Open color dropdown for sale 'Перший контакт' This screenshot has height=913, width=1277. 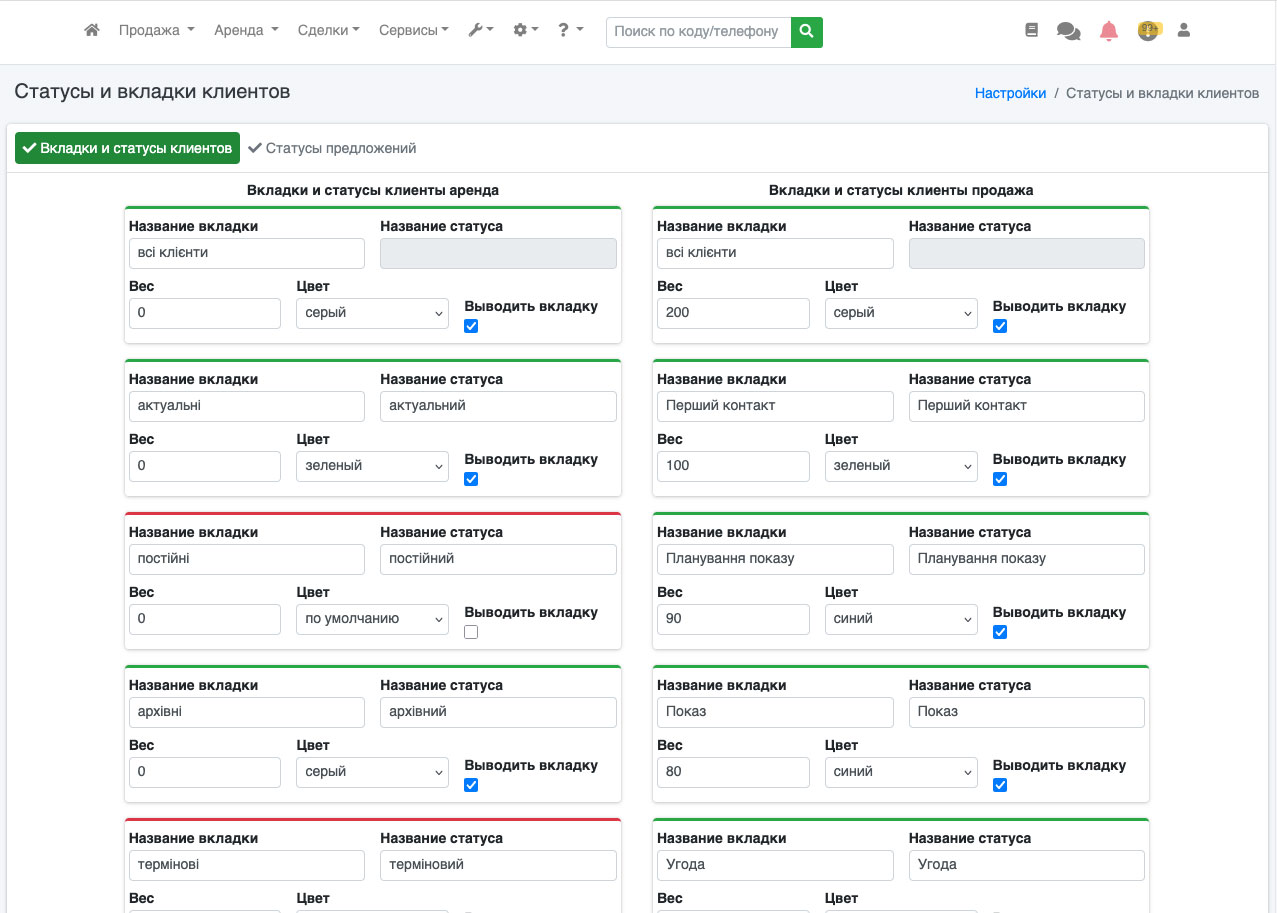[x=900, y=466]
